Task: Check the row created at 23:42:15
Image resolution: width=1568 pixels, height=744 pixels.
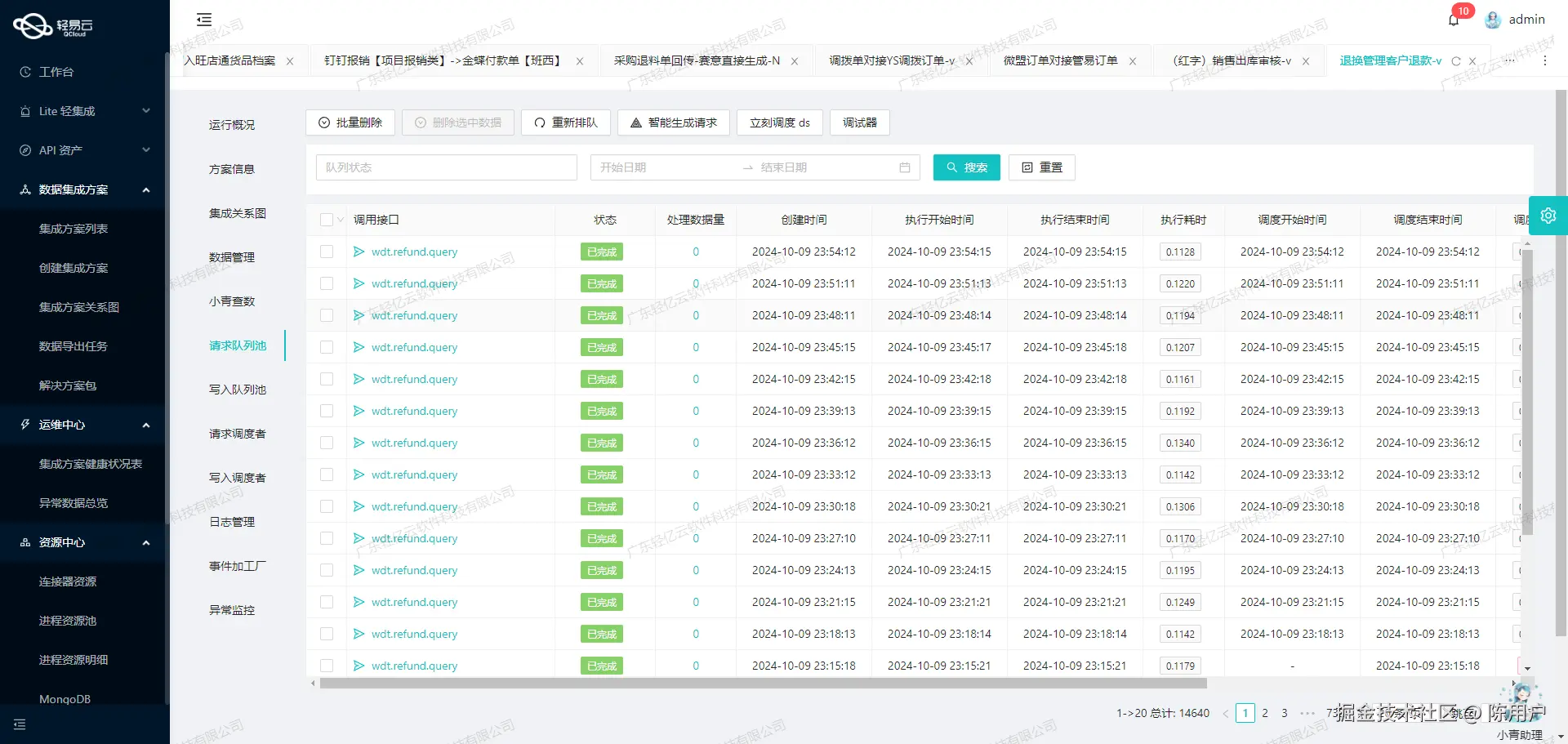Action: coord(327,379)
